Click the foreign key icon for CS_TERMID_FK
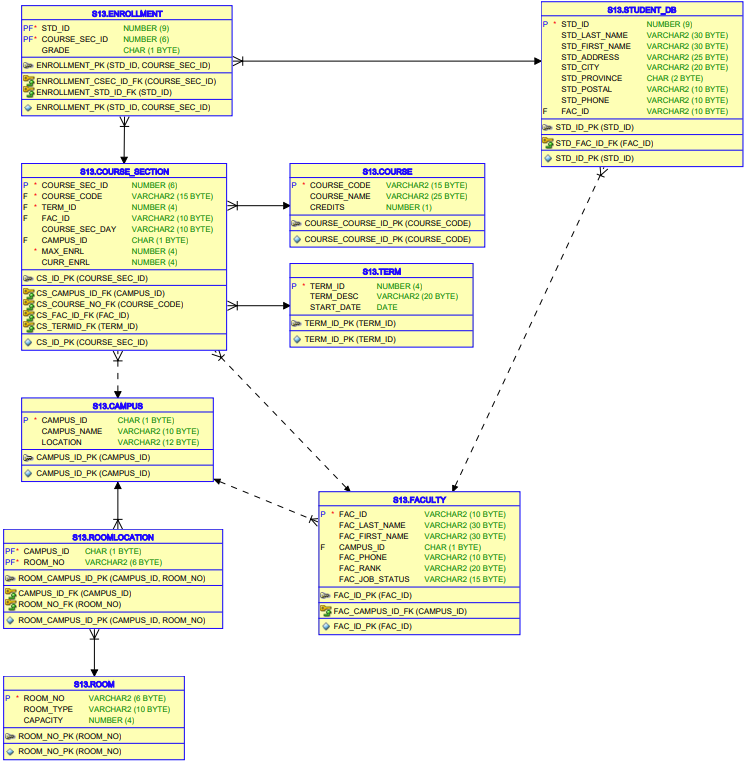Screen dimensions: 747x762 [29, 326]
